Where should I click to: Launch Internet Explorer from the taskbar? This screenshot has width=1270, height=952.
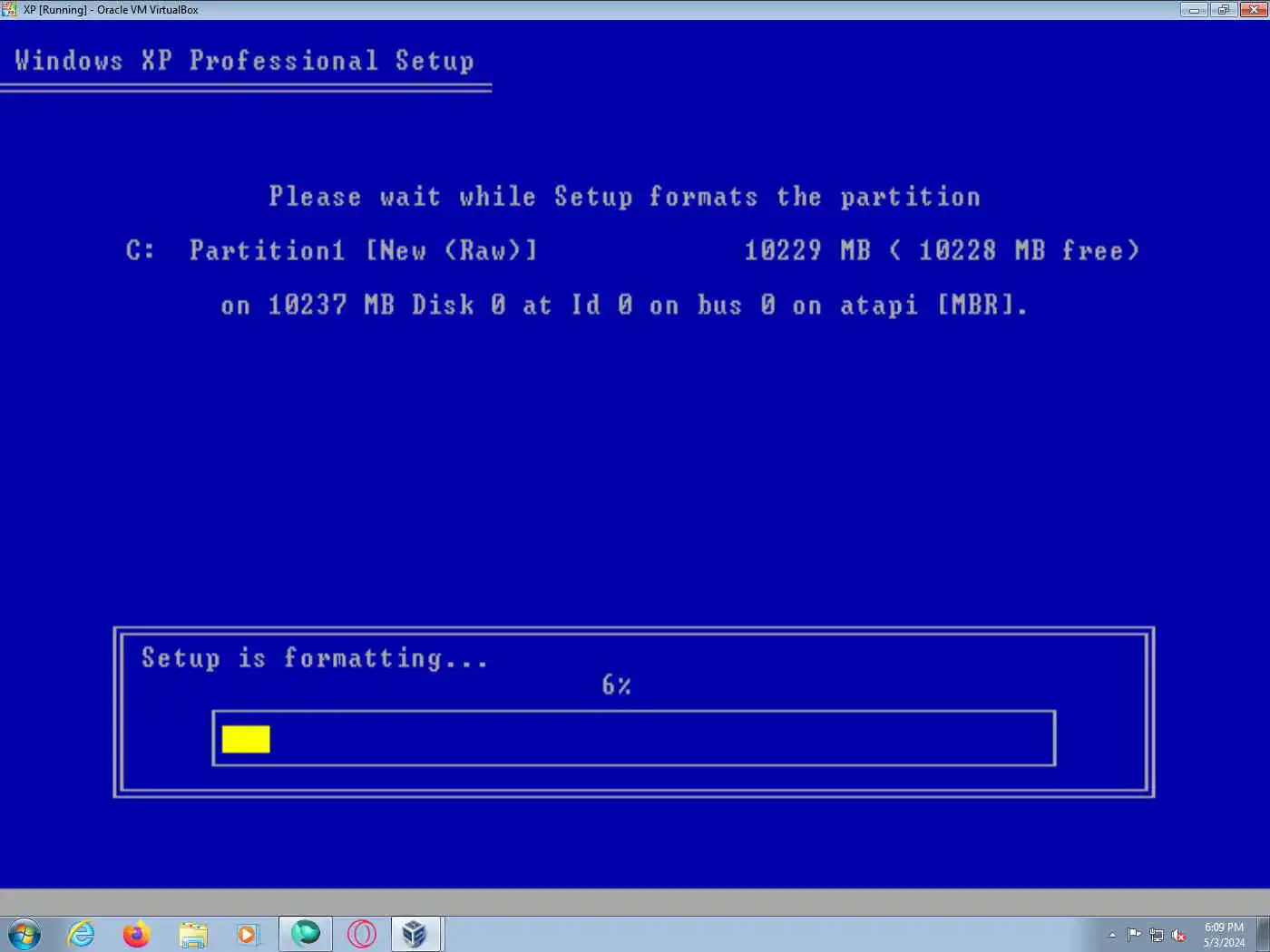pos(82,934)
